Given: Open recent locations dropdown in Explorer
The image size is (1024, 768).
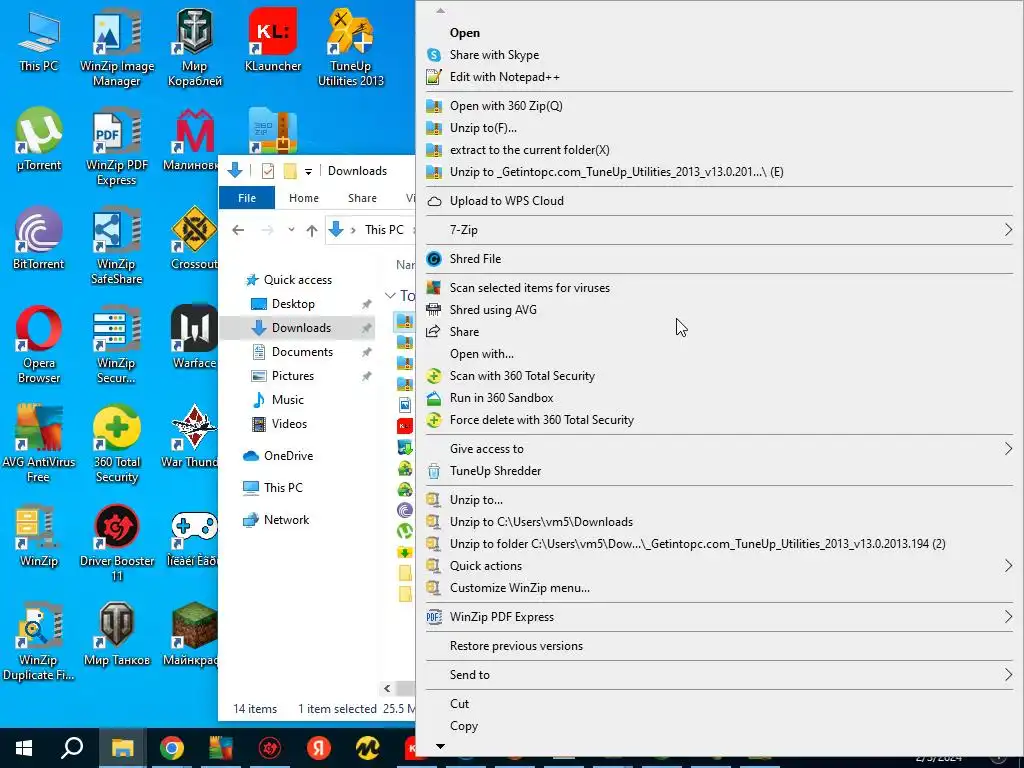Looking at the screenshot, I should coord(291,230).
